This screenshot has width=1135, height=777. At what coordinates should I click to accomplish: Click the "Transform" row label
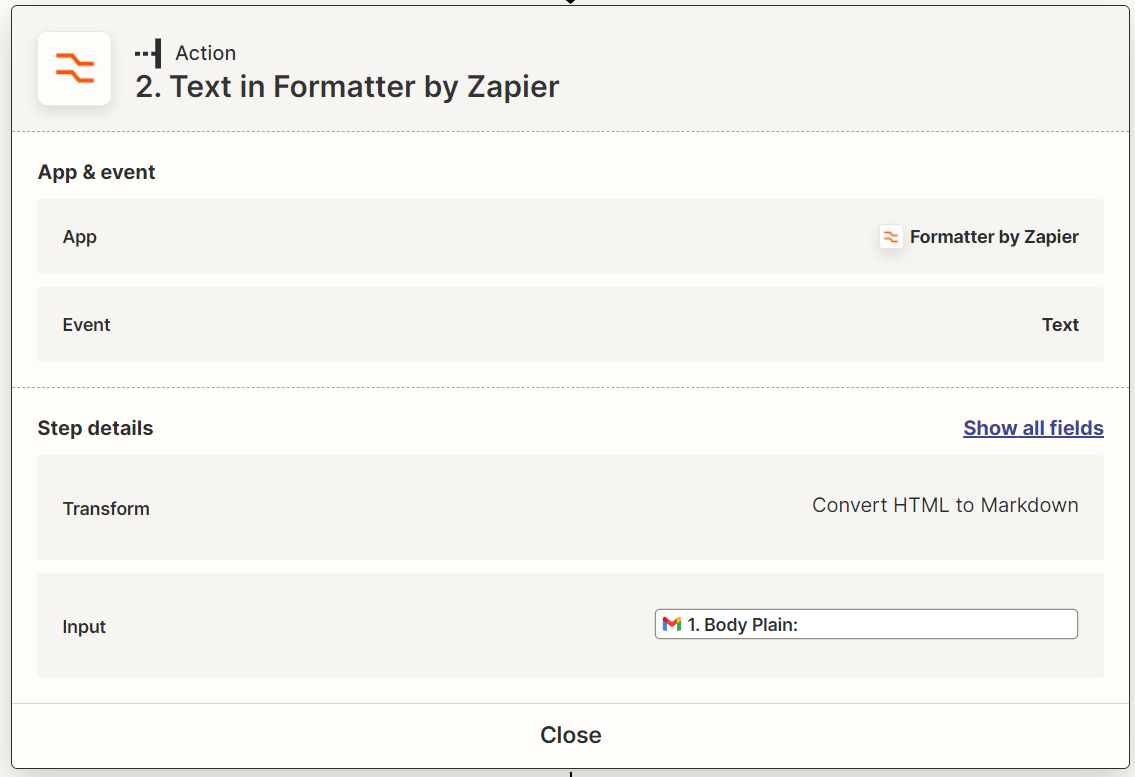[106, 508]
